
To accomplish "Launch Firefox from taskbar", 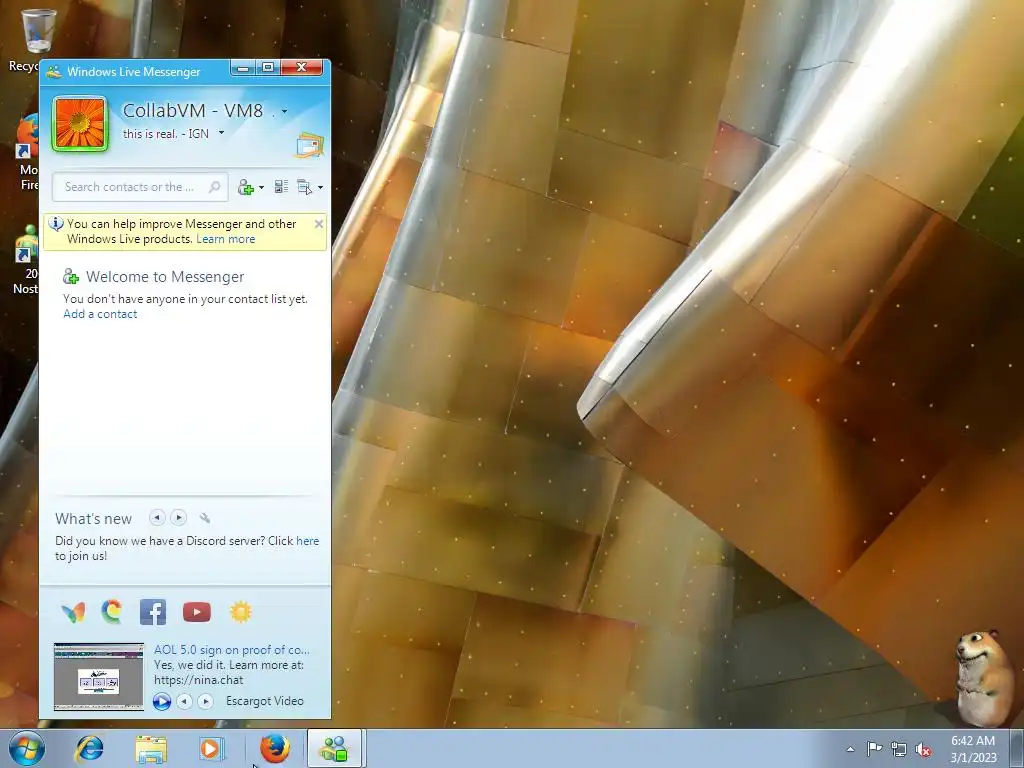I will tap(274, 748).
